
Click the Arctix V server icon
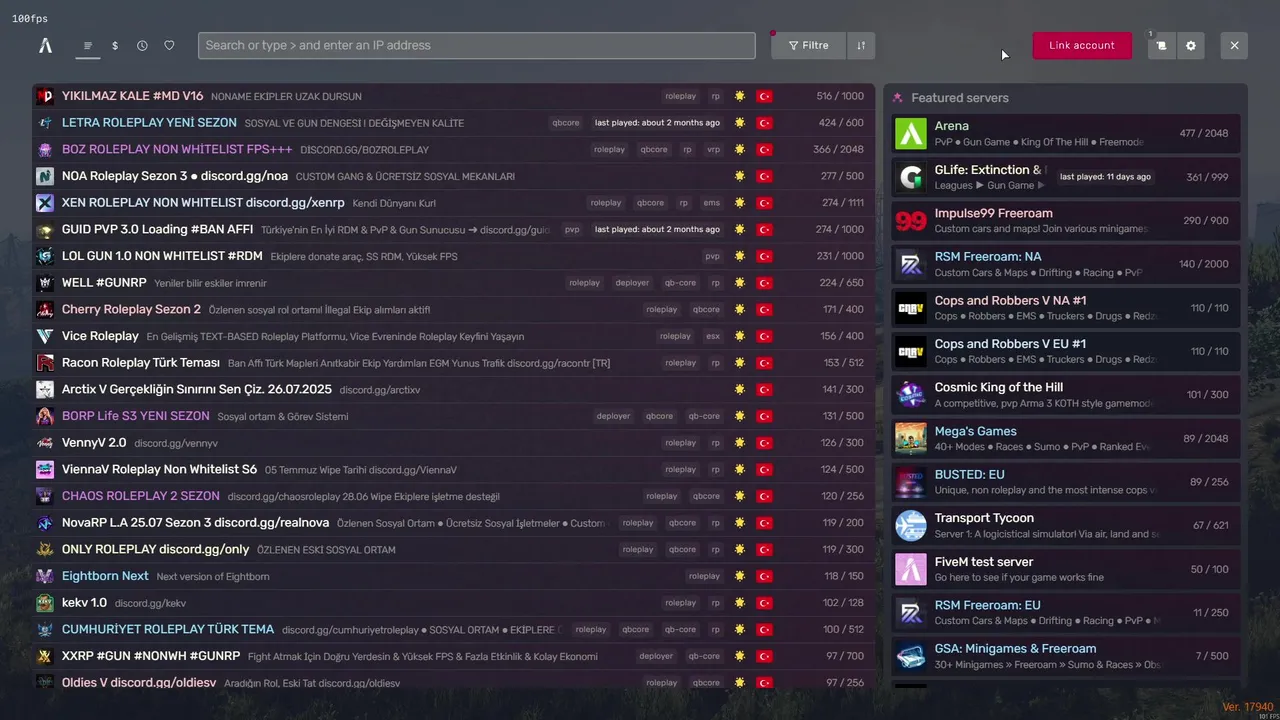coord(45,389)
